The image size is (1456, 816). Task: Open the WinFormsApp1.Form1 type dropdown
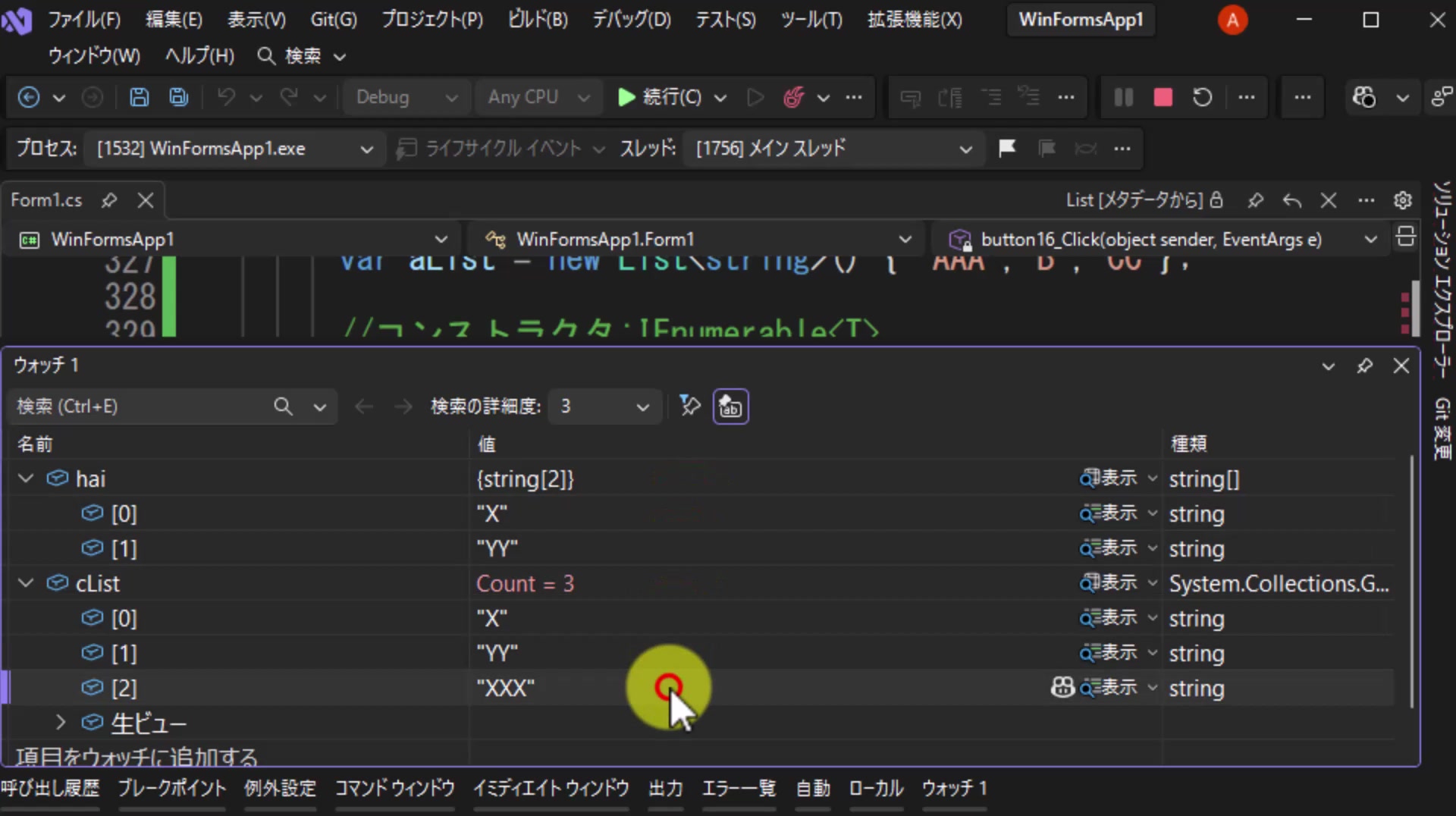point(696,240)
